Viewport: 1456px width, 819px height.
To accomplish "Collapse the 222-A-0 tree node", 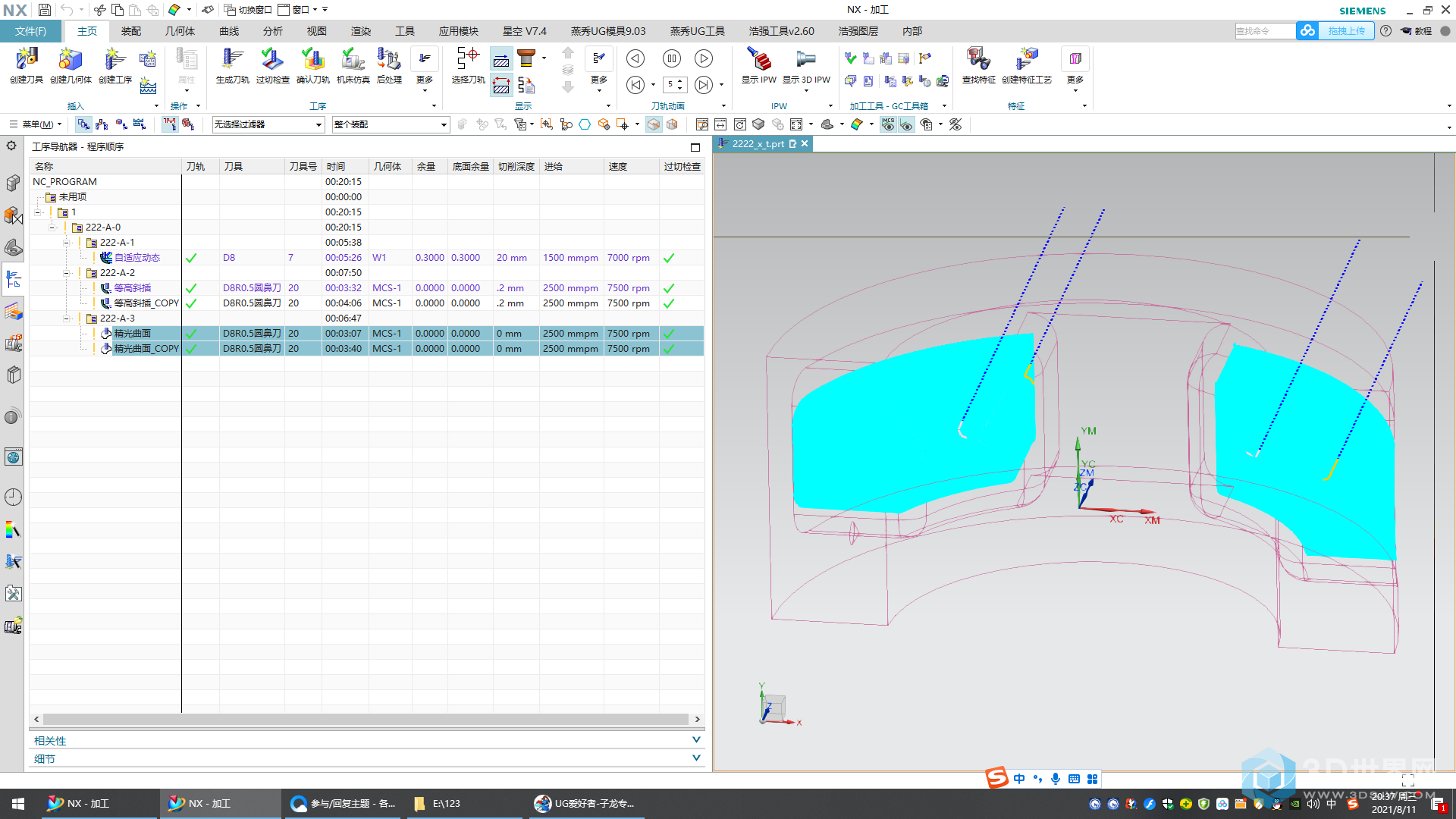I will point(52,227).
